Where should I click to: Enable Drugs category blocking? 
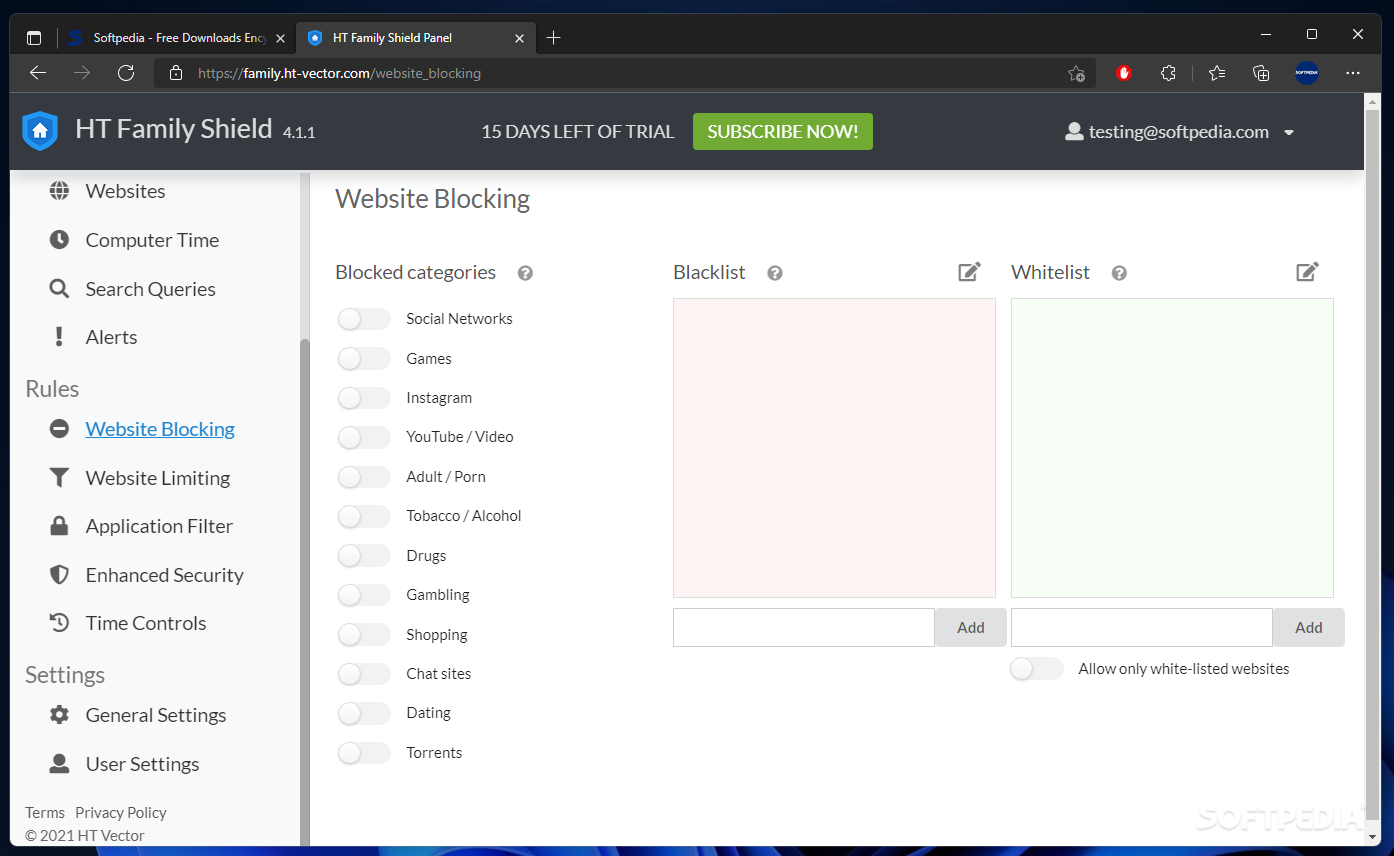(x=364, y=556)
